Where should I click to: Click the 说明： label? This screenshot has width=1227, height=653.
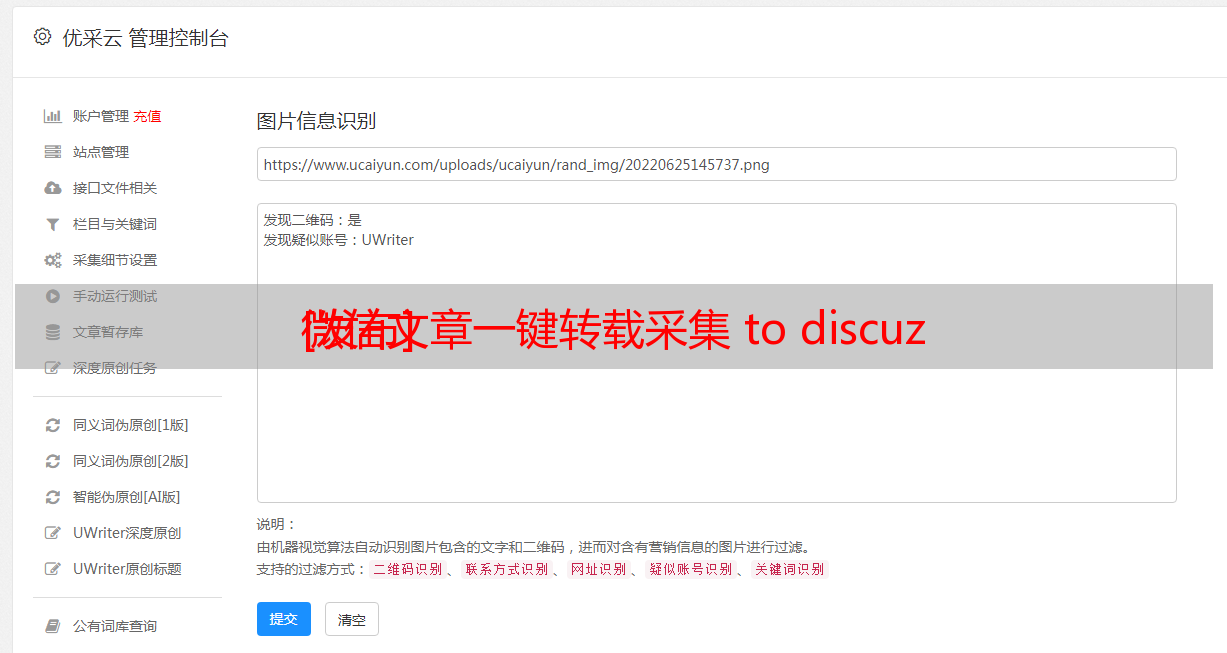click(x=276, y=524)
